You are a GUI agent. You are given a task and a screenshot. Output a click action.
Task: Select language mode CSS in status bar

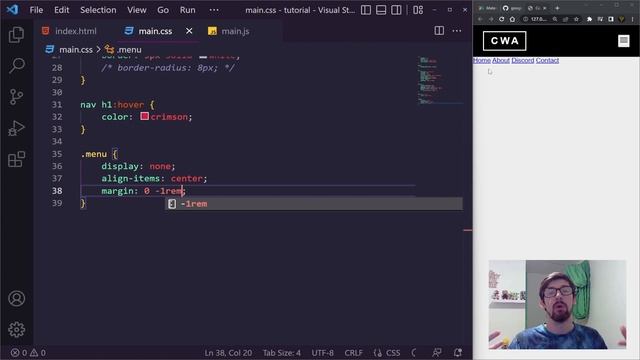click(393, 353)
